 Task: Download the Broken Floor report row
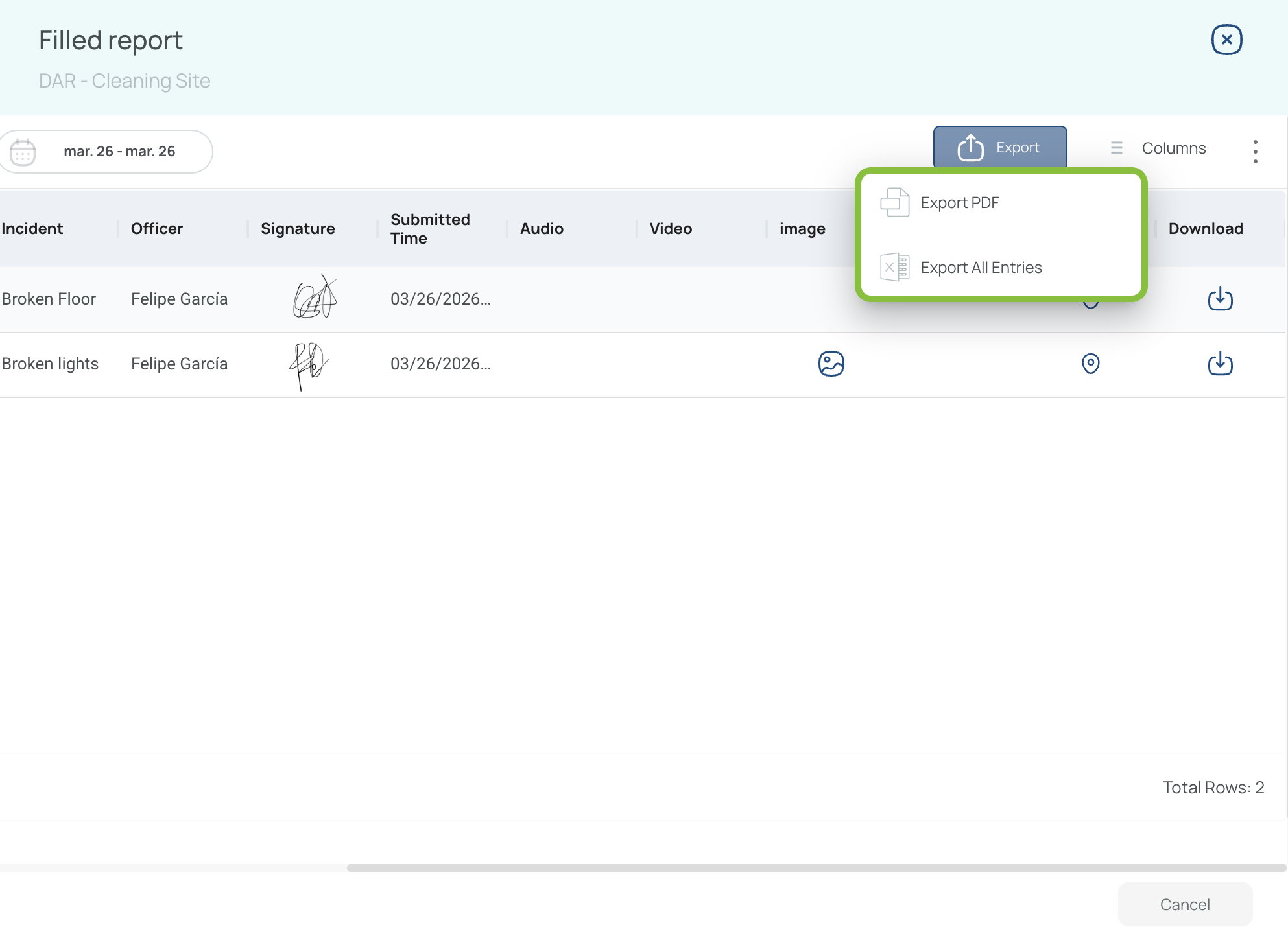coord(1219,299)
